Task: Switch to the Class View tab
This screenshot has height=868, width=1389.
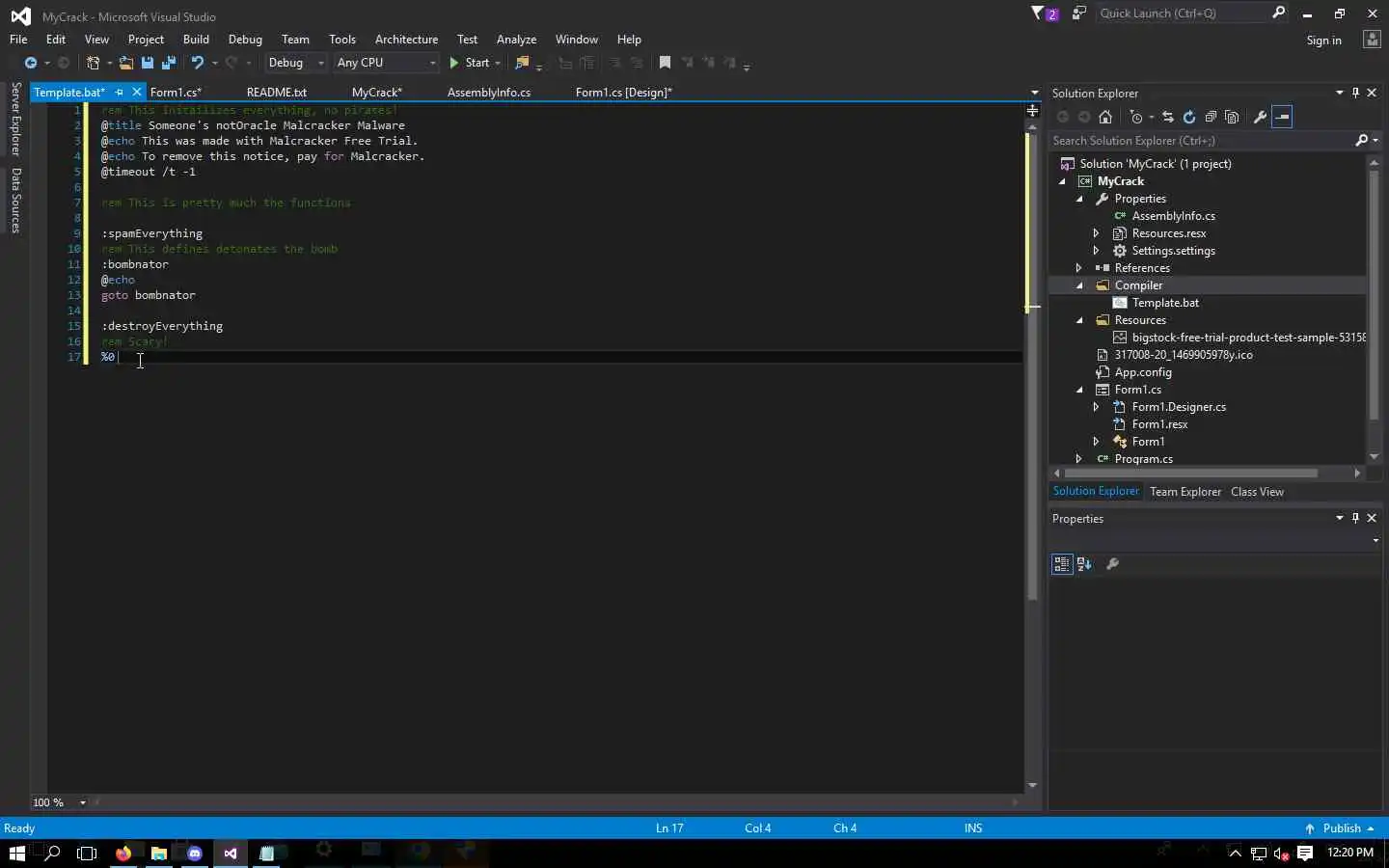Action: tap(1257, 492)
